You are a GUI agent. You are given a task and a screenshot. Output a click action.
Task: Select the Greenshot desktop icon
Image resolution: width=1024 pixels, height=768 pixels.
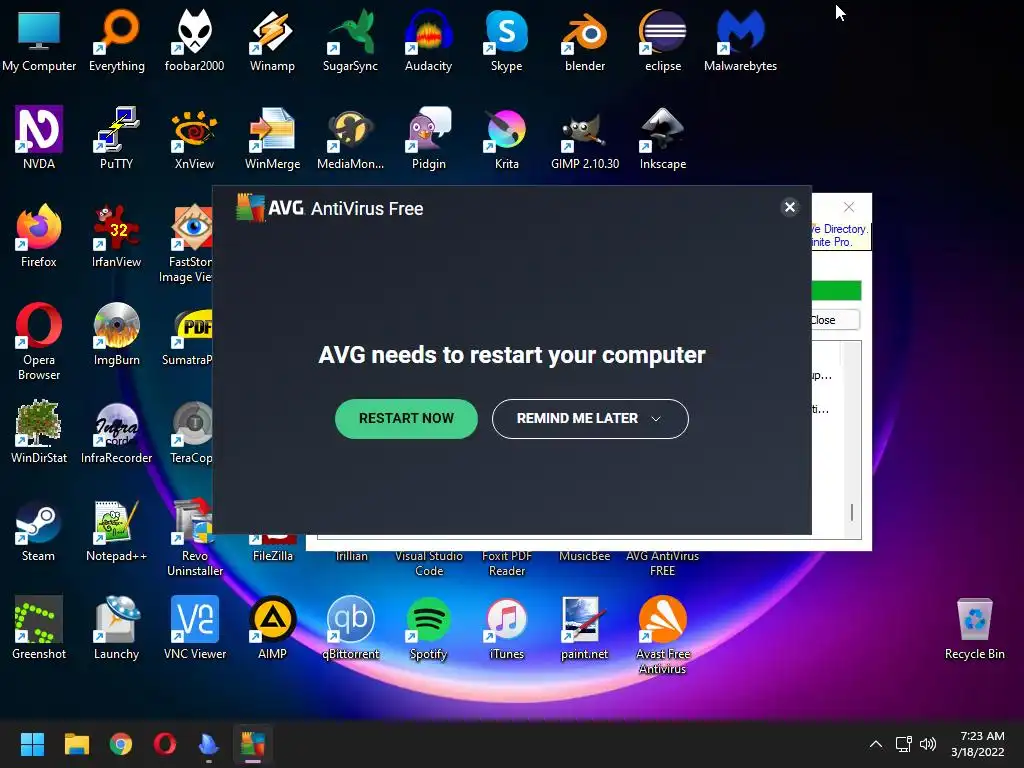tap(39, 628)
